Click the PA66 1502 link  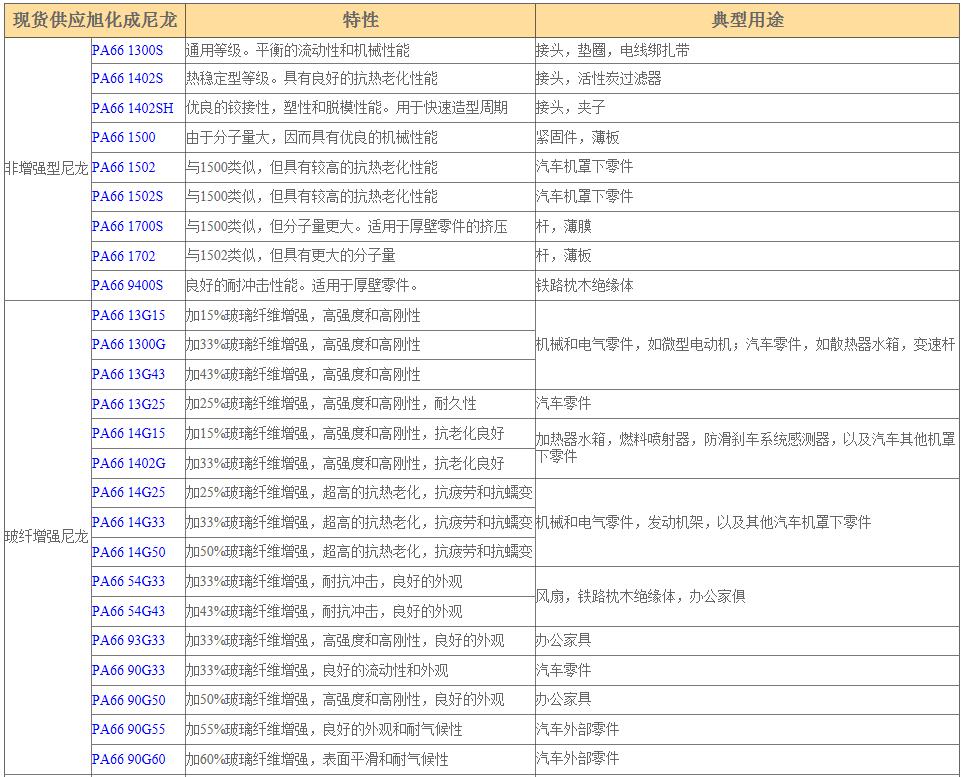coord(123,167)
